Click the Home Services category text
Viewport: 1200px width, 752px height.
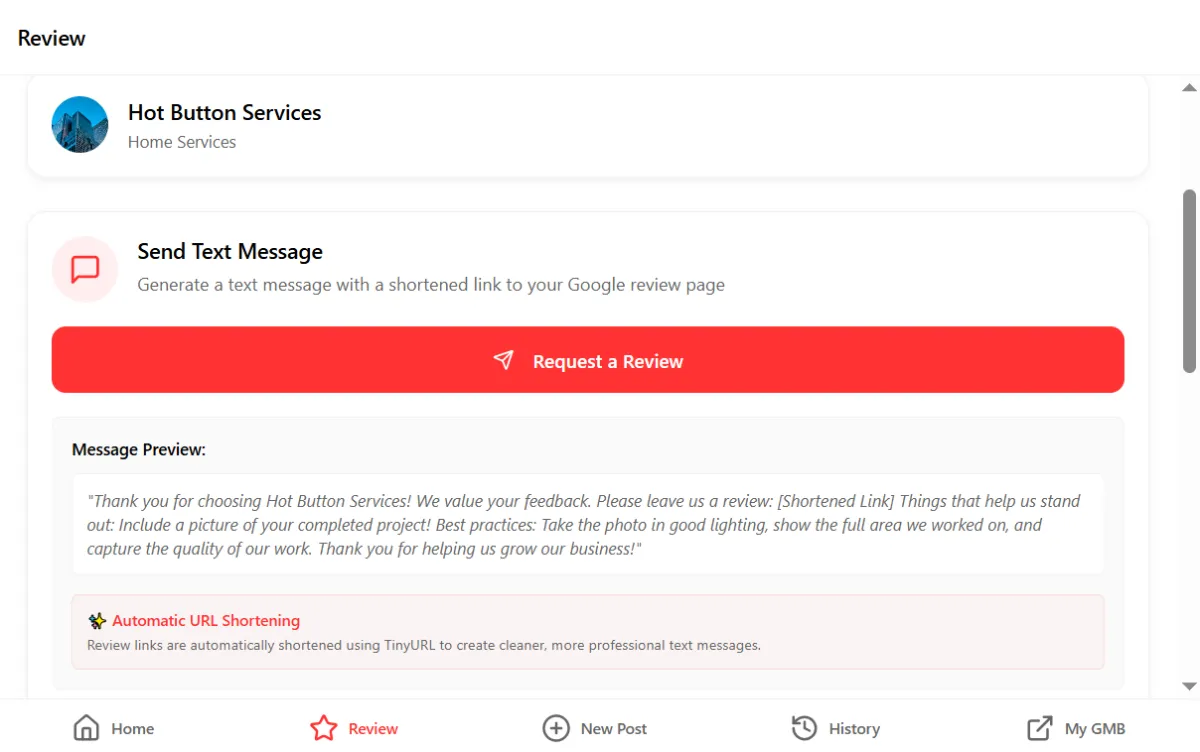coord(182,142)
